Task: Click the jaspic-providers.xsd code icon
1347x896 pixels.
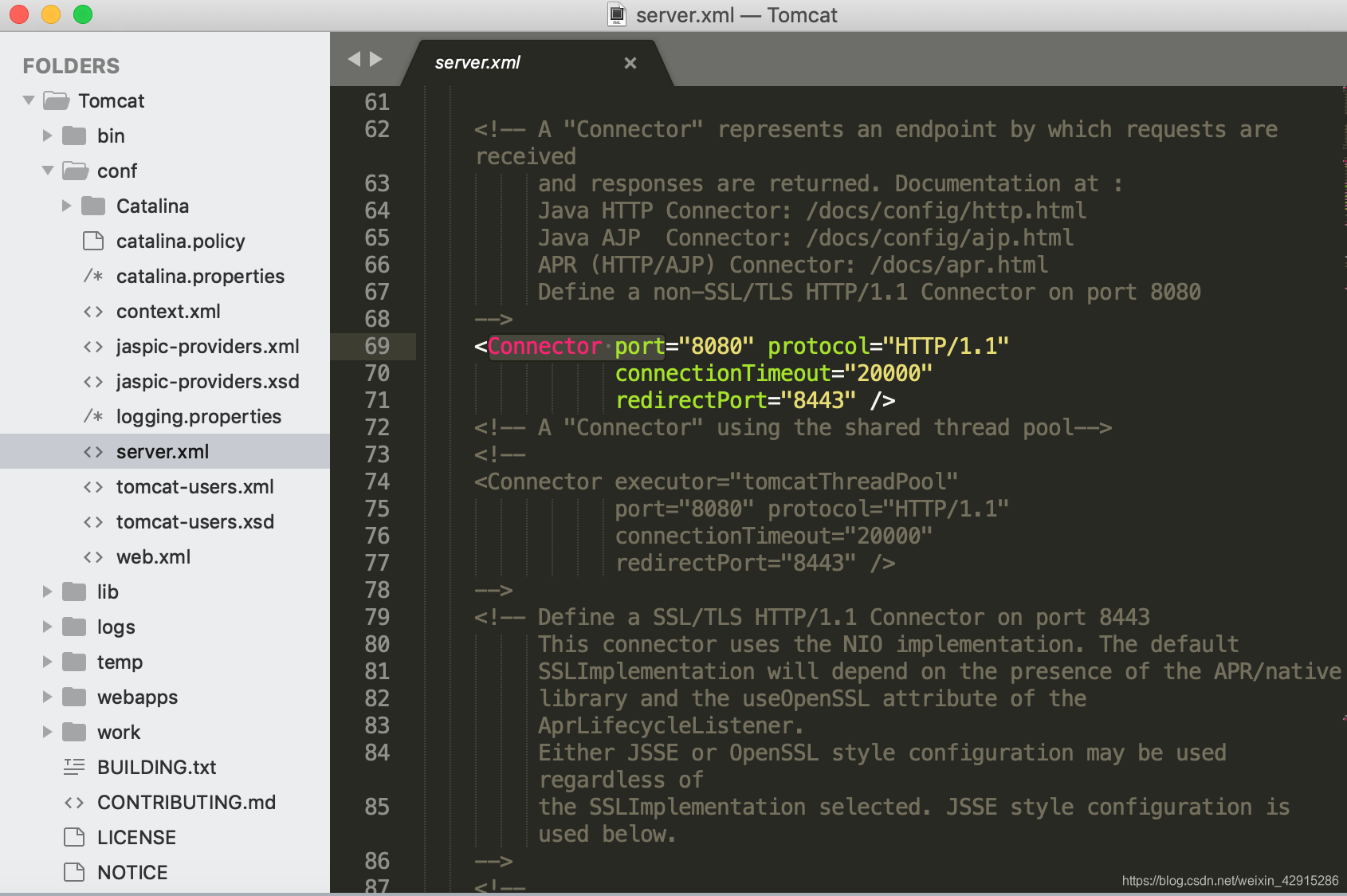Action: (x=93, y=381)
